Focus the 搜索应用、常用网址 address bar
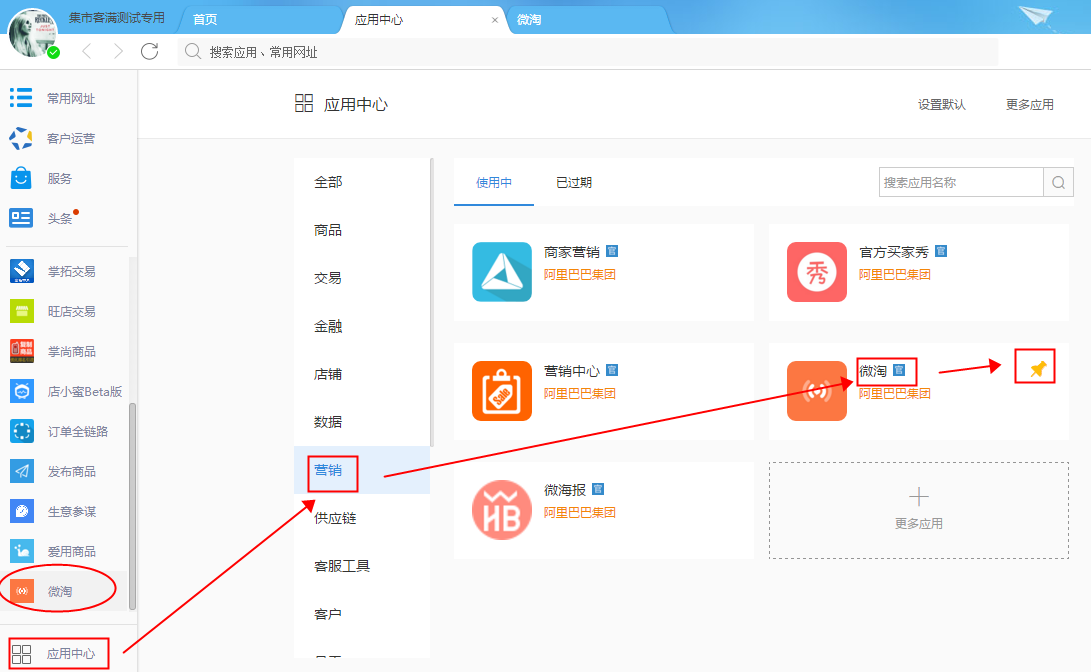 tap(588, 52)
